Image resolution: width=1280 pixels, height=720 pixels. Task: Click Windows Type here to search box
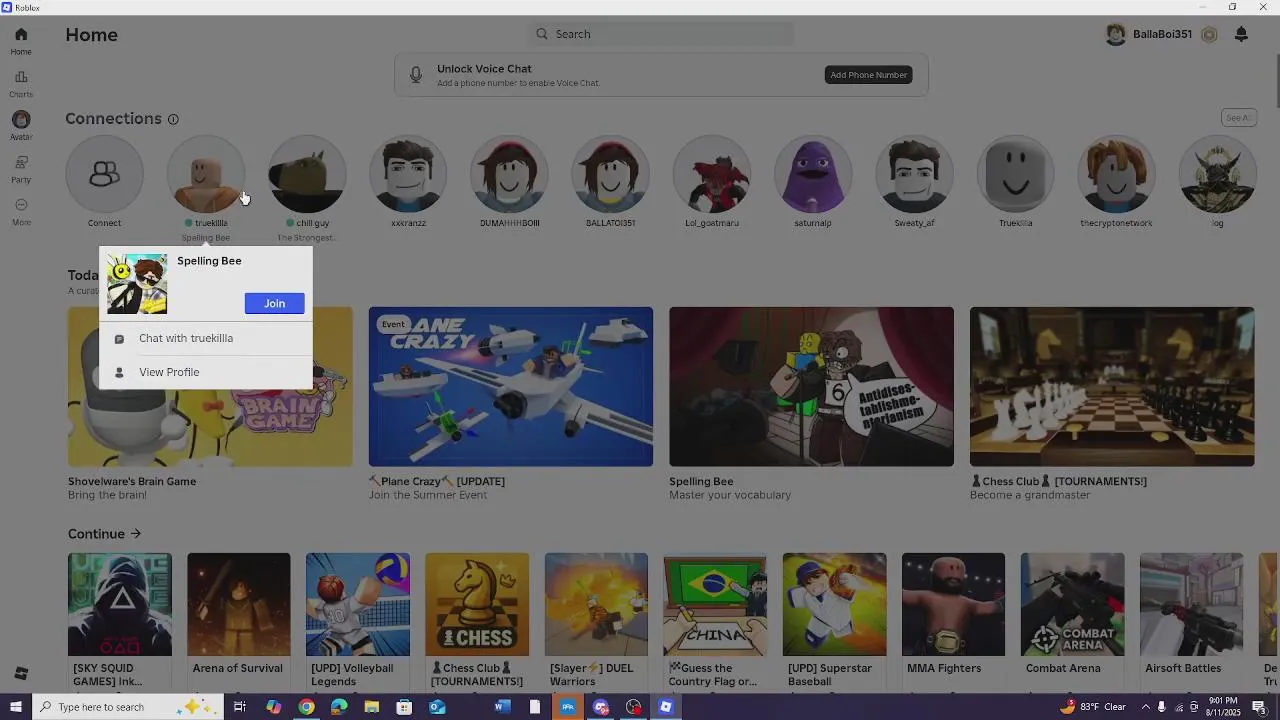click(x=127, y=707)
